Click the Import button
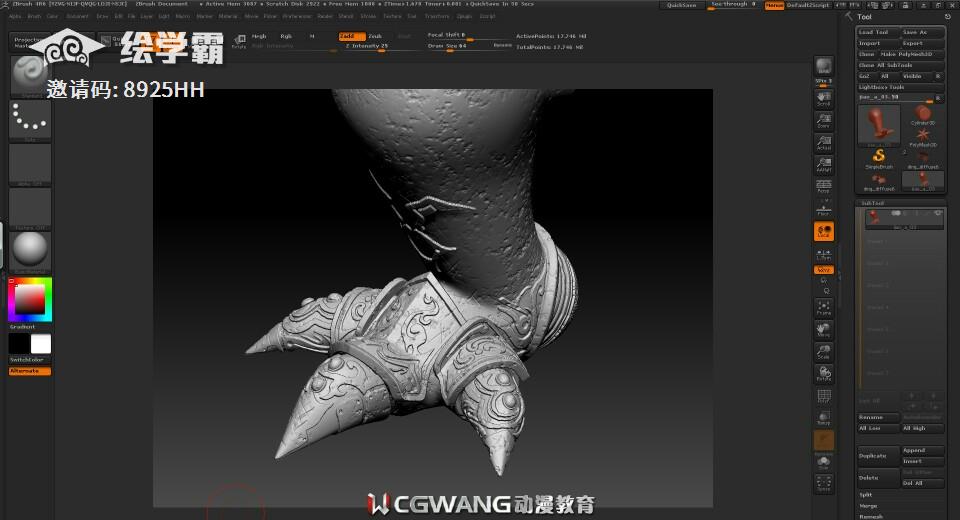Viewport: 960px width, 520px height. (877, 43)
